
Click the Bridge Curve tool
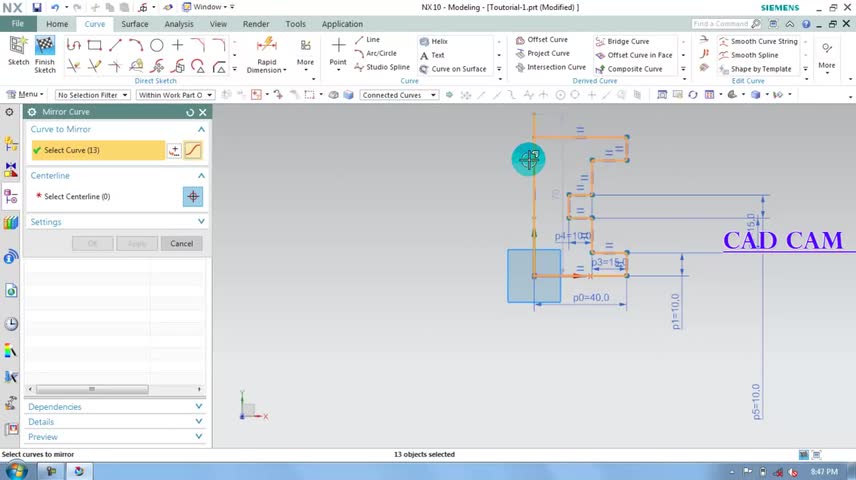(x=622, y=42)
